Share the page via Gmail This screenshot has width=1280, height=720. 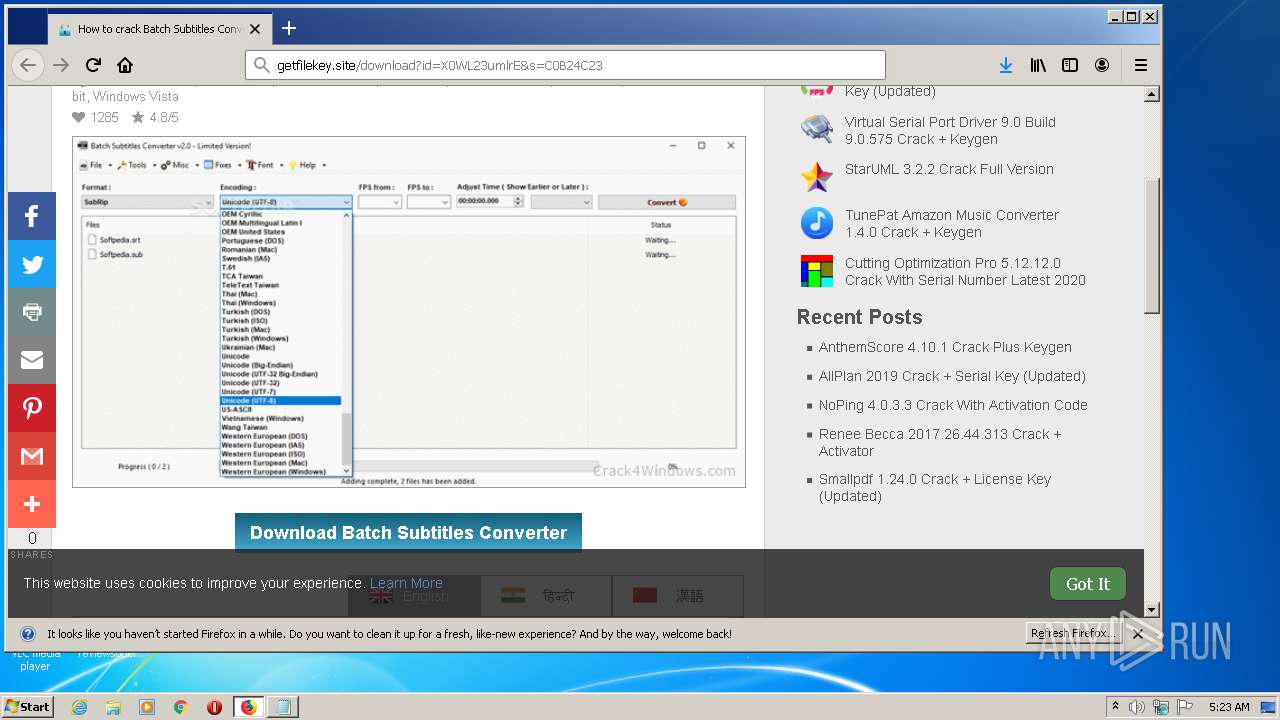(x=32, y=456)
